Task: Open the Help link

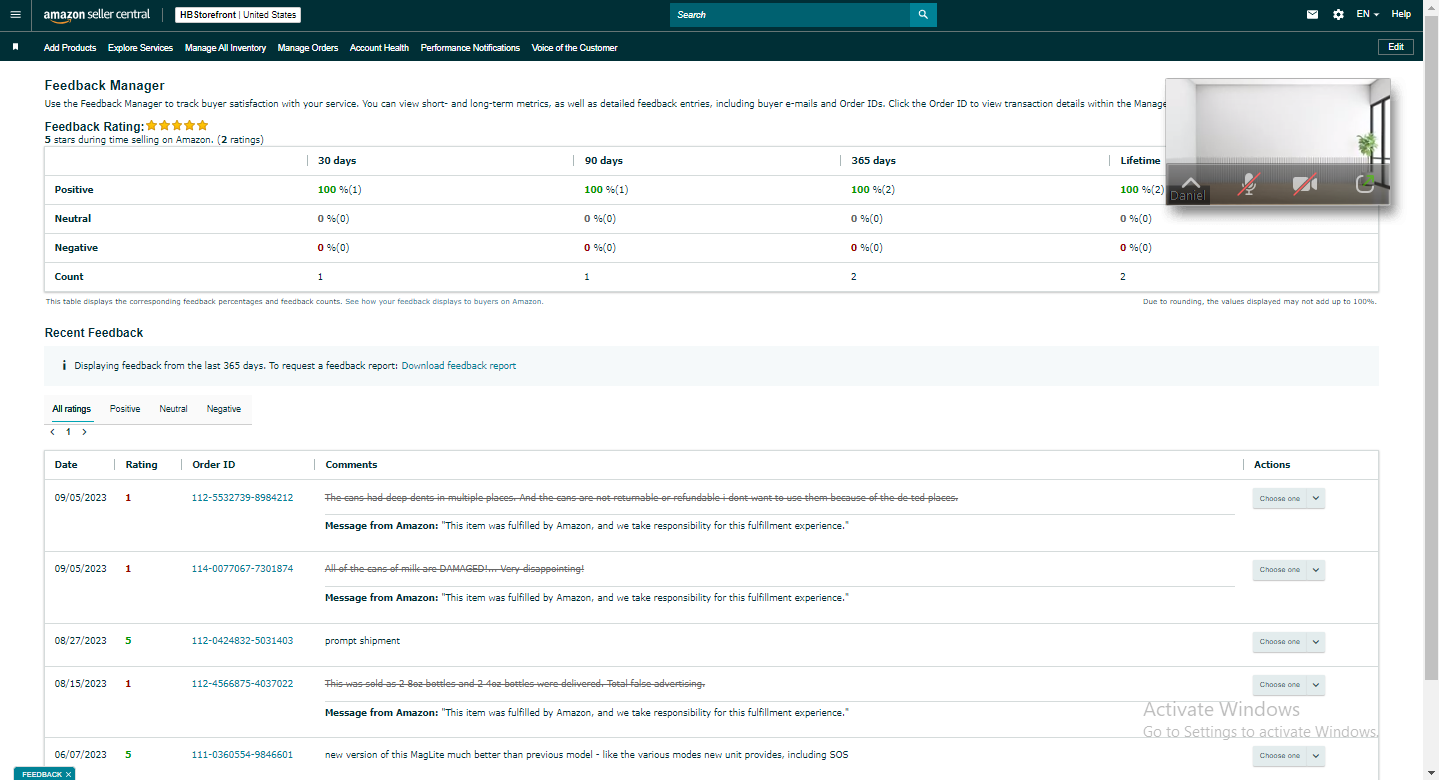Action: click(x=1401, y=15)
